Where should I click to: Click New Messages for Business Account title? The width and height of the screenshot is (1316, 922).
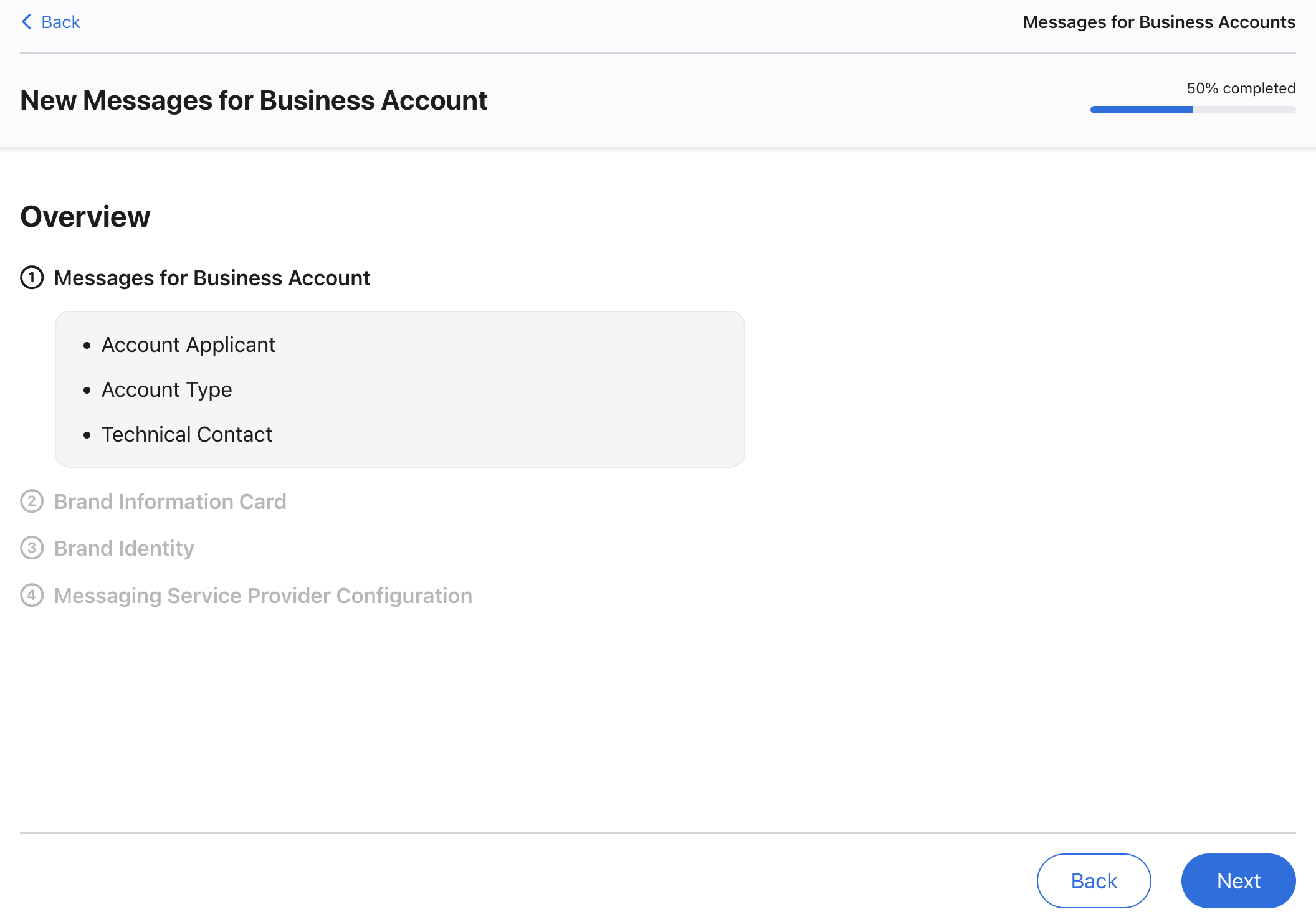(x=254, y=100)
